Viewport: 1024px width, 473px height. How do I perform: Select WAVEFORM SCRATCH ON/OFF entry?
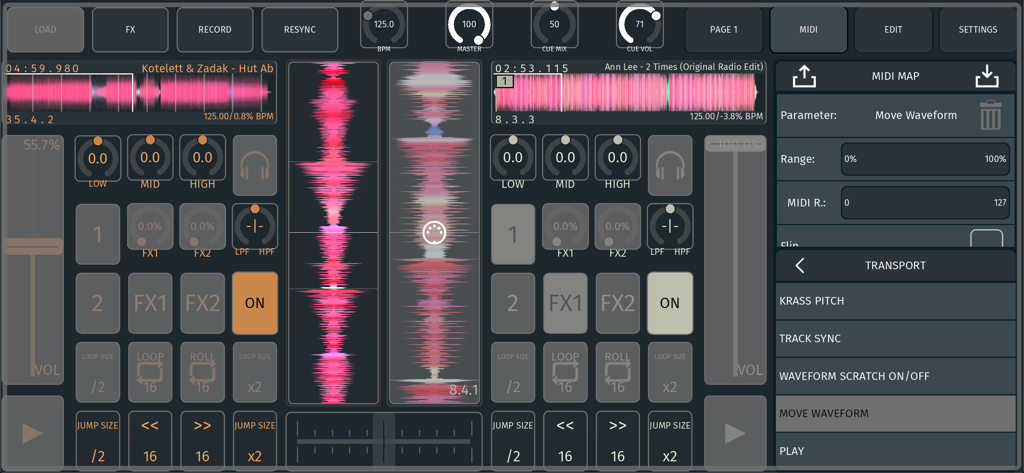pyautogui.click(x=895, y=376)
